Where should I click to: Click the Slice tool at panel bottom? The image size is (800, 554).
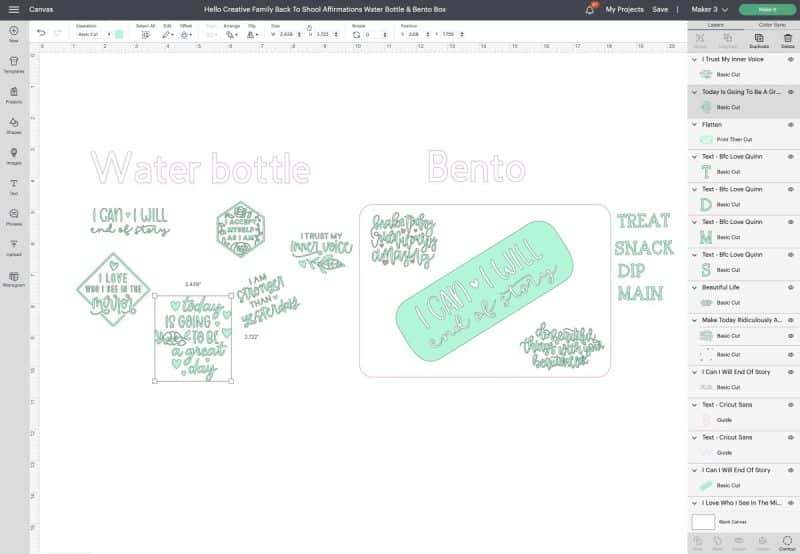[697, 543]
